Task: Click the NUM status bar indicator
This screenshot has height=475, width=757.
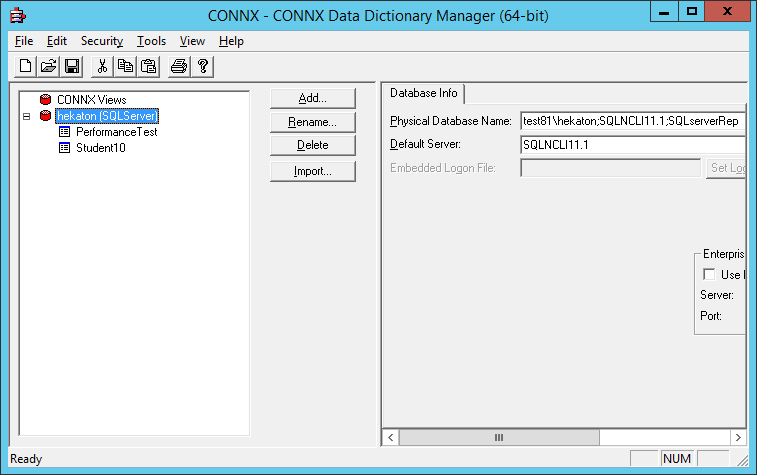Action: [x=677, y=459]
